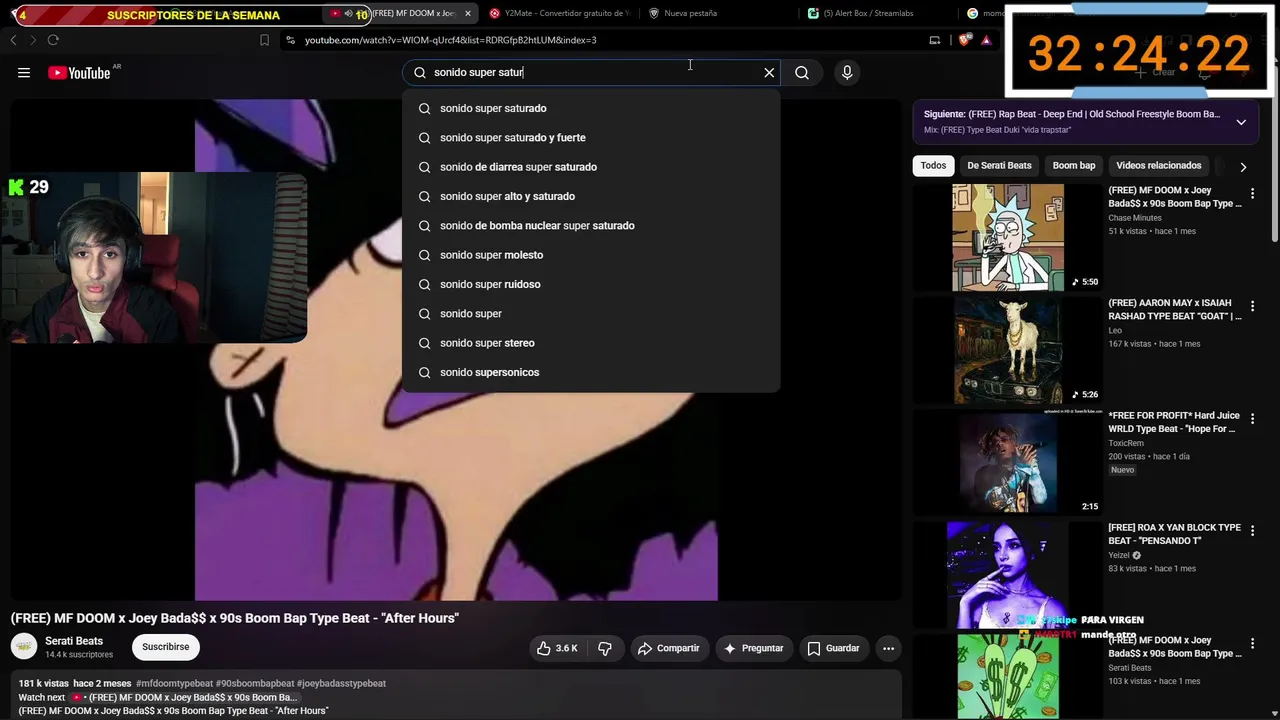The width and height of the screenshot is (1280, 720).
Task: Open Brave Shields lion icon
Action: pos(964,40)
